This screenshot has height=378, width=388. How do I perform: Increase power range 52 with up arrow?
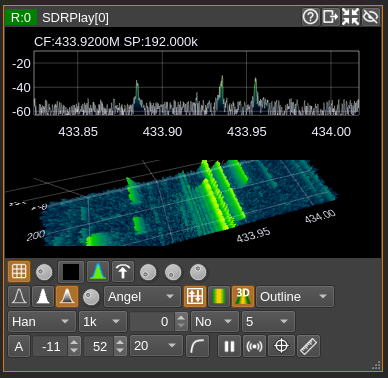(x=120, y=342)
